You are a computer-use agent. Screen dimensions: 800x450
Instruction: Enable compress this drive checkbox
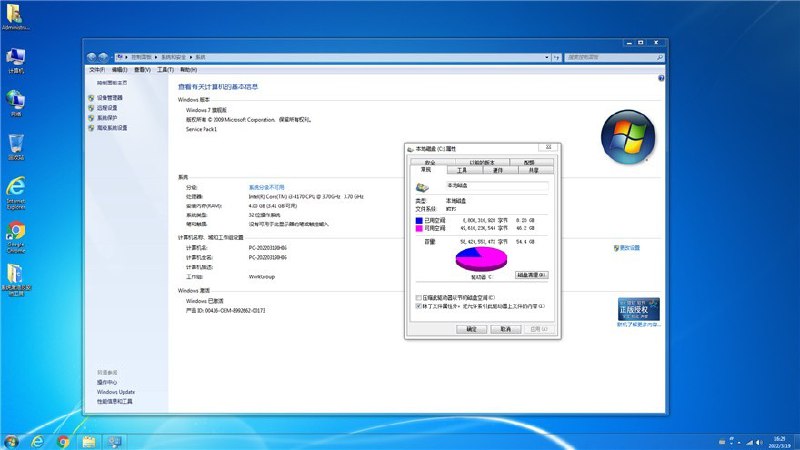[x=418, y=298]
